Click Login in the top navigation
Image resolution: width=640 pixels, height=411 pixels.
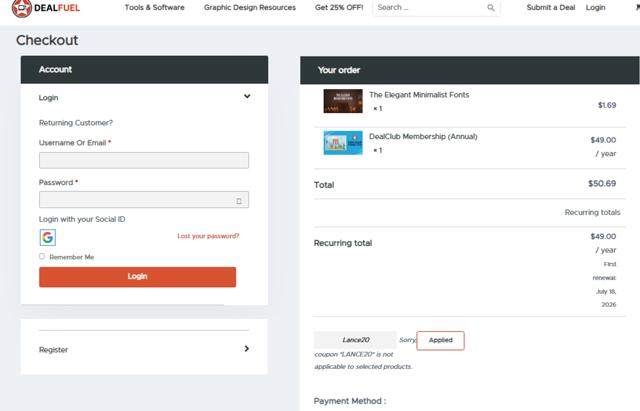point(596,7)
